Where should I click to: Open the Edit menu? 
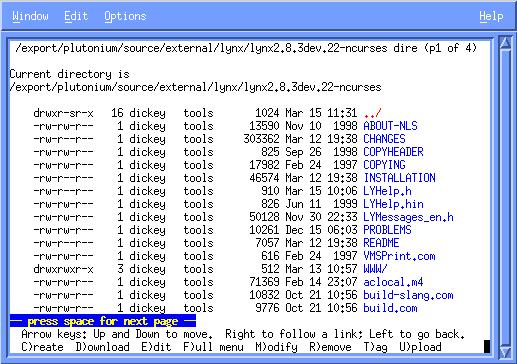(76, 16)
